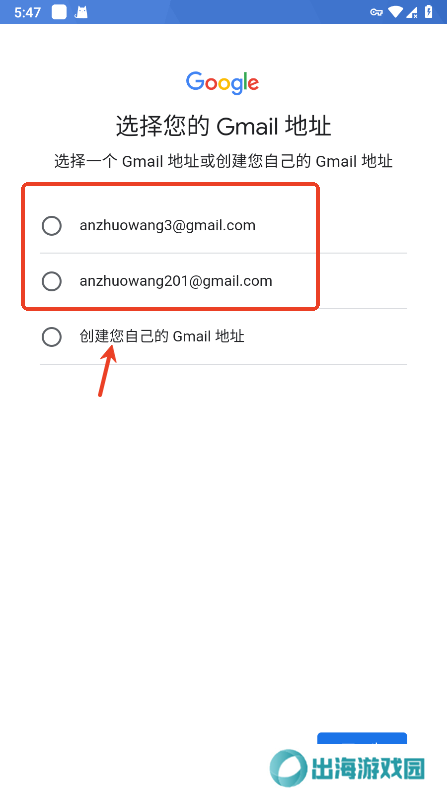This screenshot has width=447, height=794.
Task: Click the anzhuowang201@gmail.com address text
Action: [176, 281]
